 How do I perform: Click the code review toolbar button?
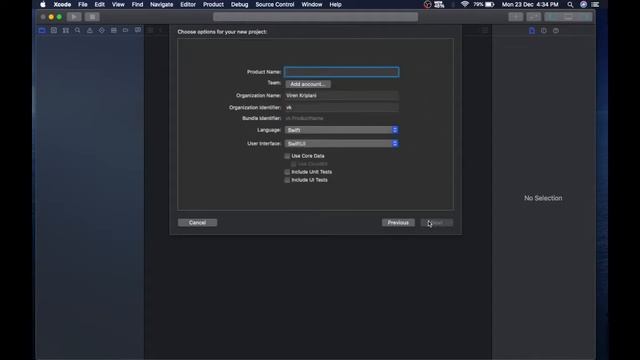coord(533,17)
